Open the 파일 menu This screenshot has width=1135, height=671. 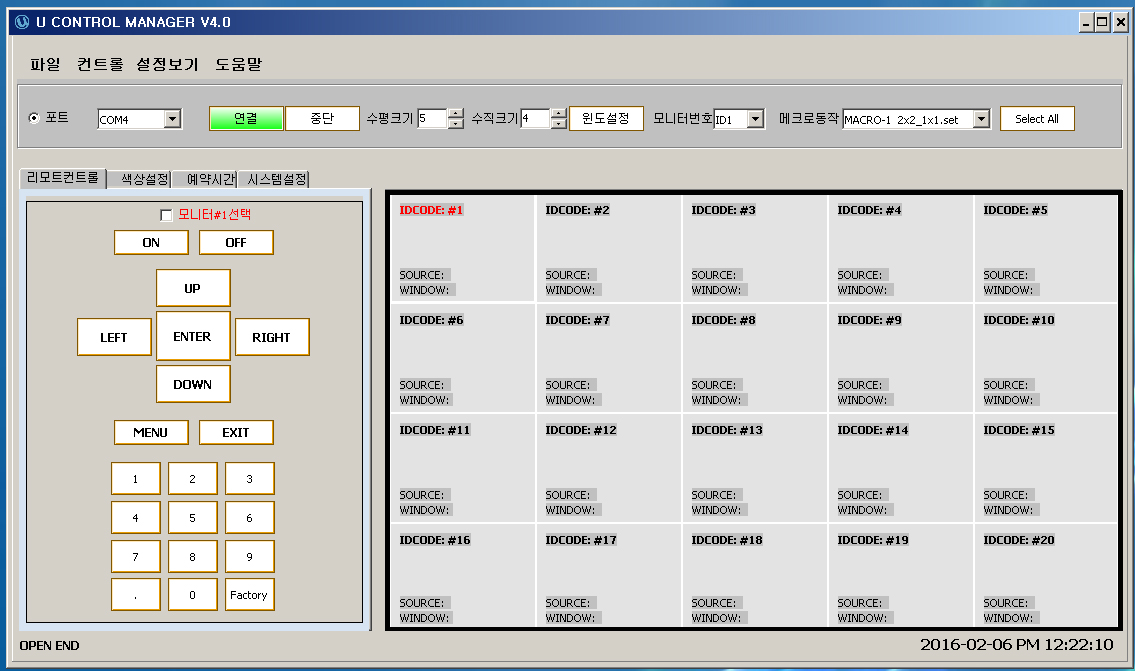[45, 64]
